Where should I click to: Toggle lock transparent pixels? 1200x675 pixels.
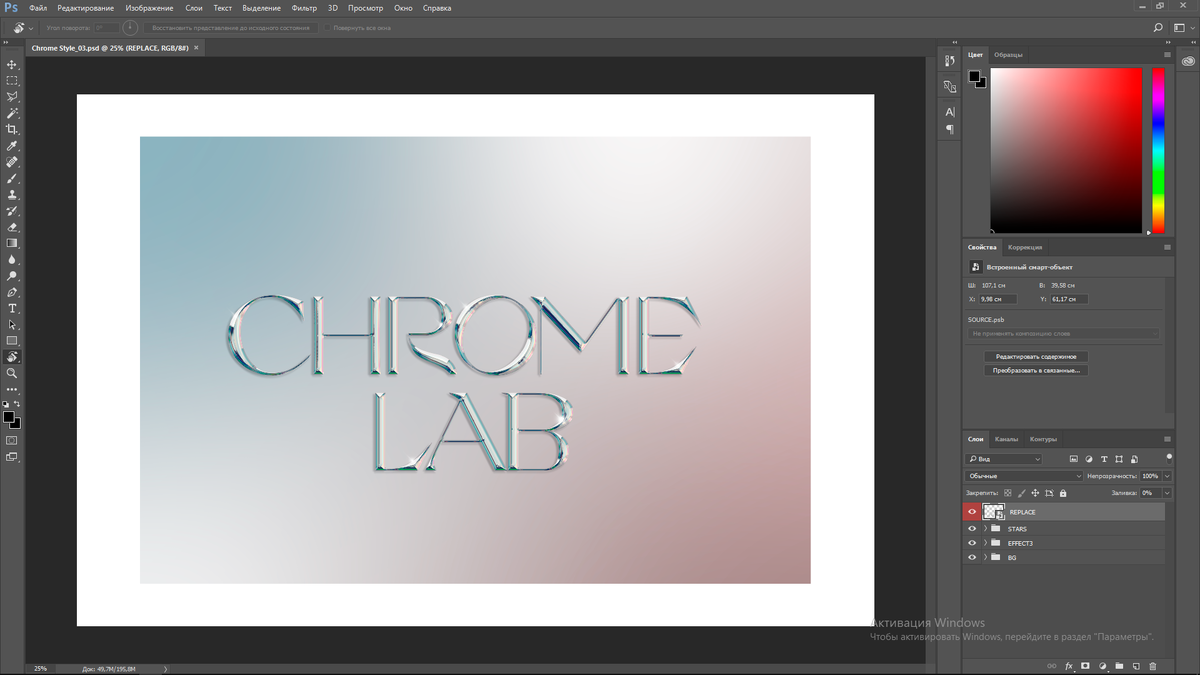pos(1007,493)
